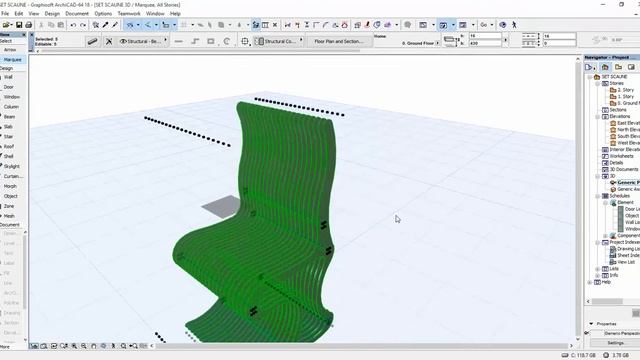Open the Ground Floor home story arrow
The height and width of the screenshot is (360, 640).
(x=438, y=43)
